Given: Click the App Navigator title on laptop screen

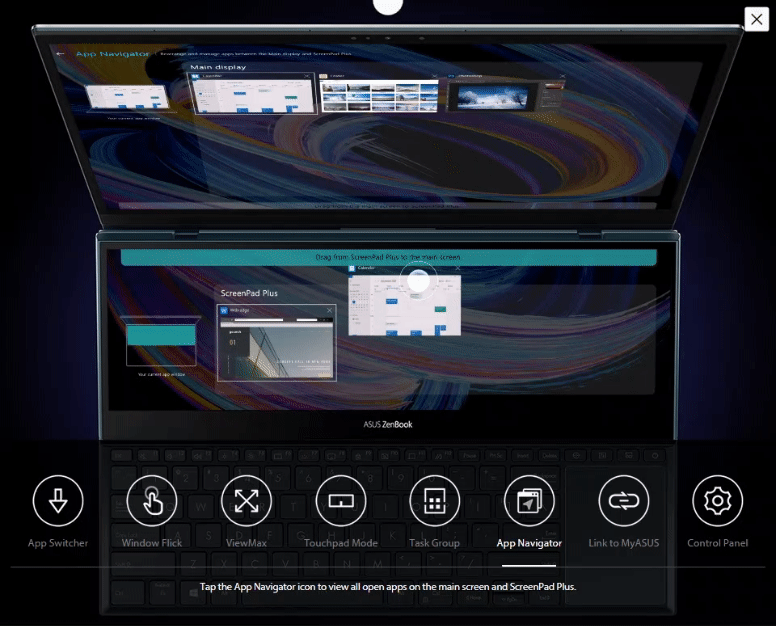Looking at the screenshot, I should [112, 53].
